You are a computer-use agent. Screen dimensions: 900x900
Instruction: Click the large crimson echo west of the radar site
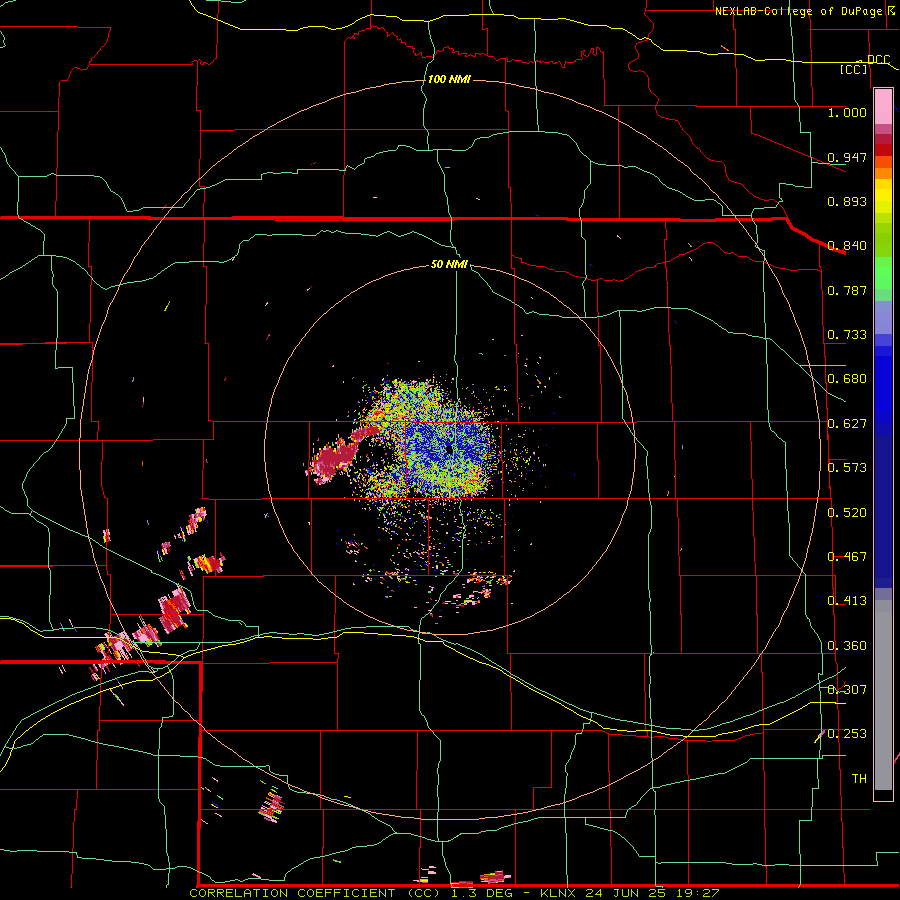tap(335, 459)
